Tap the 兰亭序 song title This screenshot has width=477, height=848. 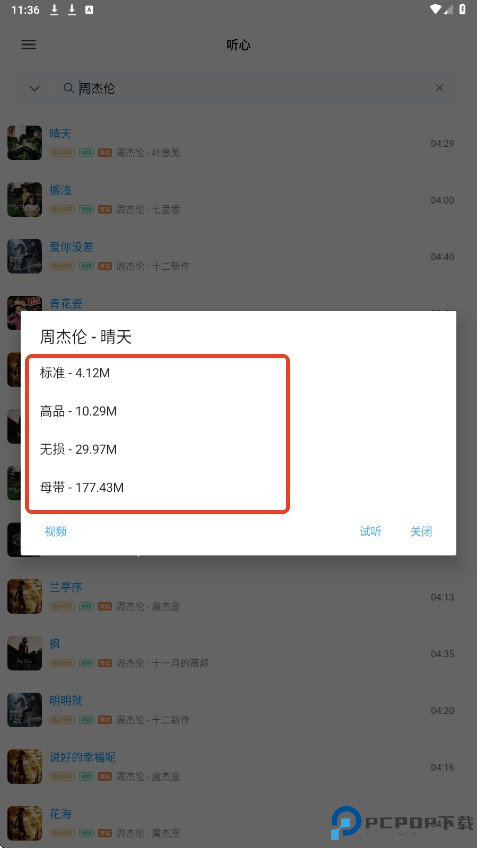point(66,587)
